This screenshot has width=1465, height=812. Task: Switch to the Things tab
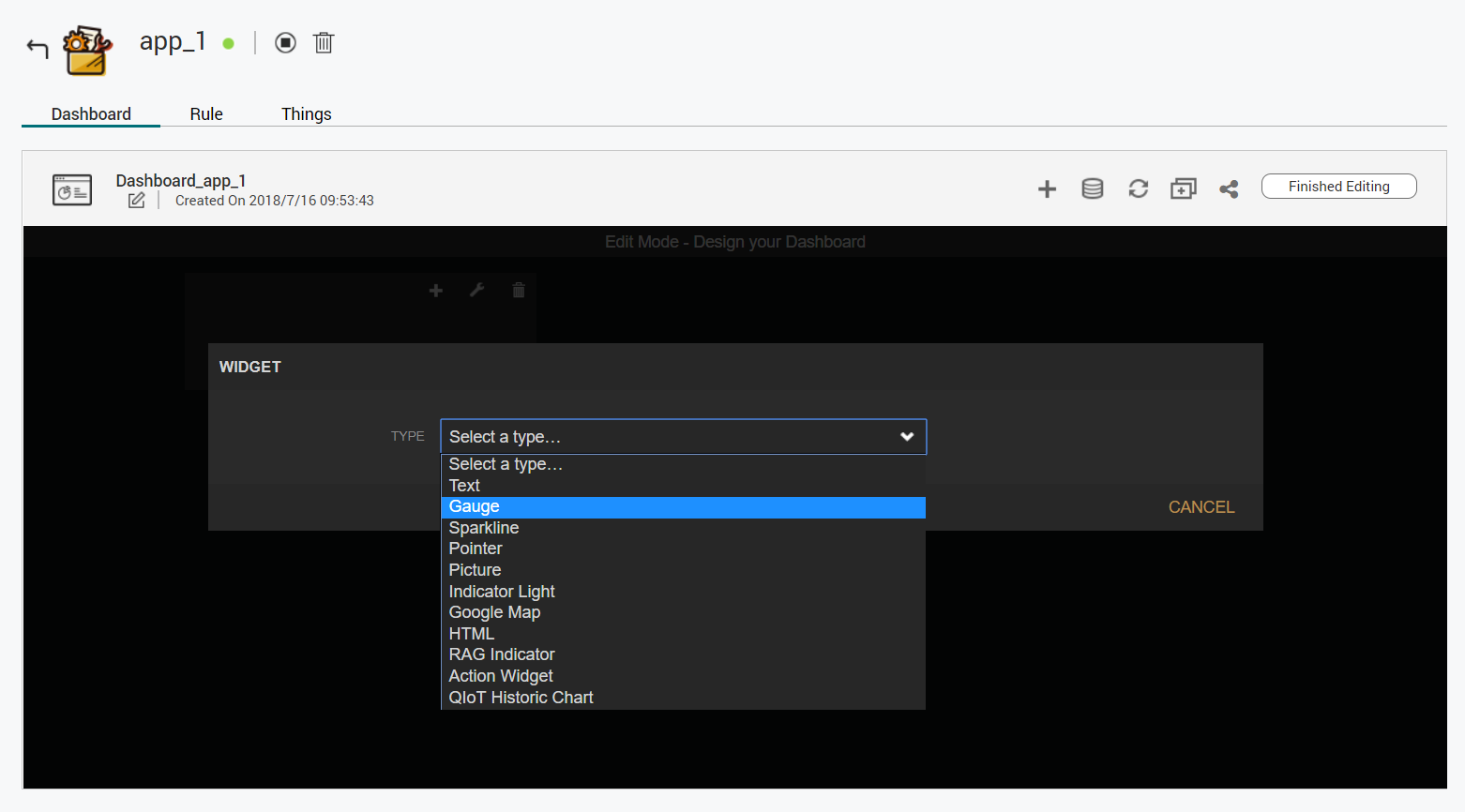point(306,114)
